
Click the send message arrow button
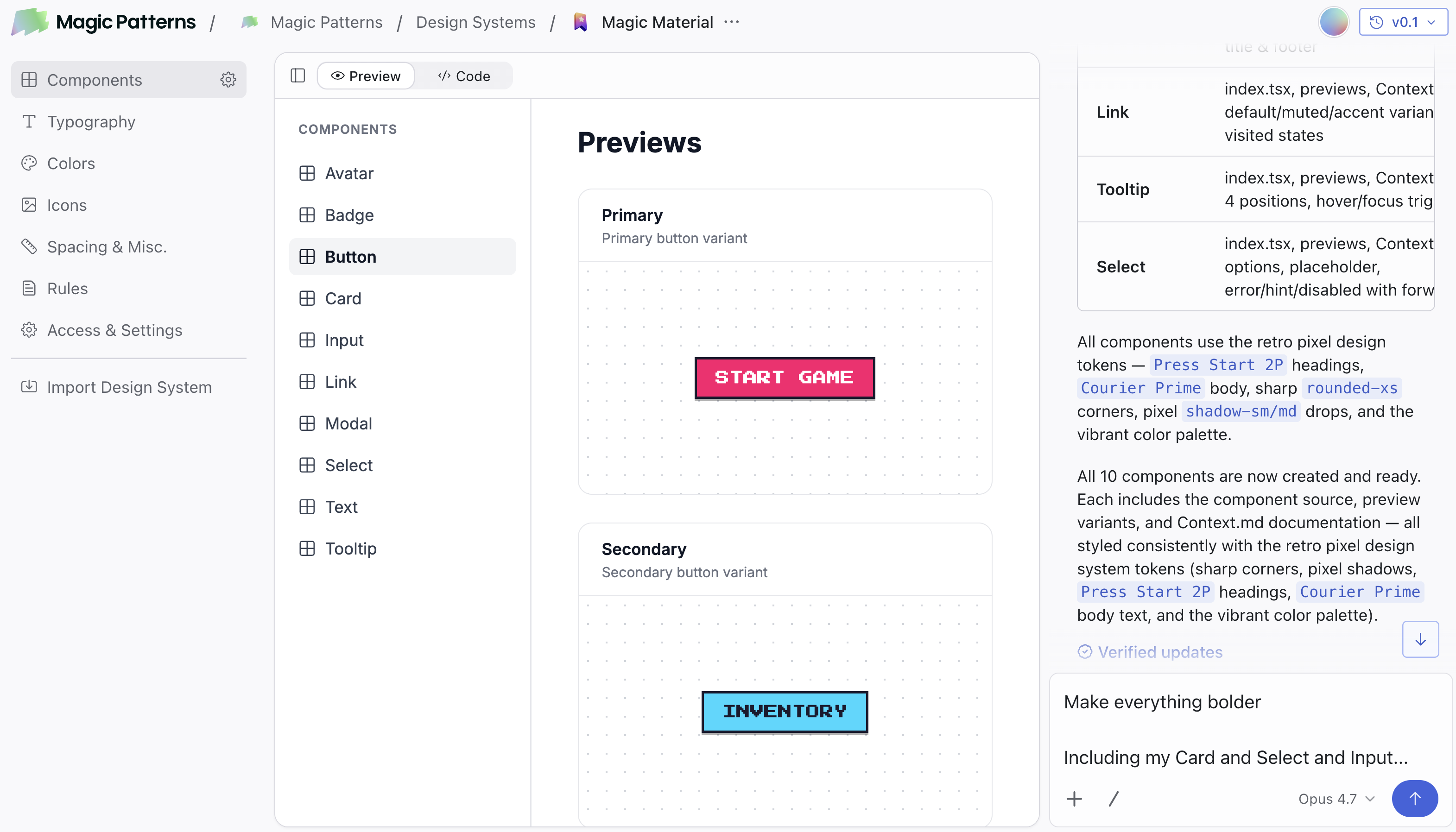coord(1414,798)
